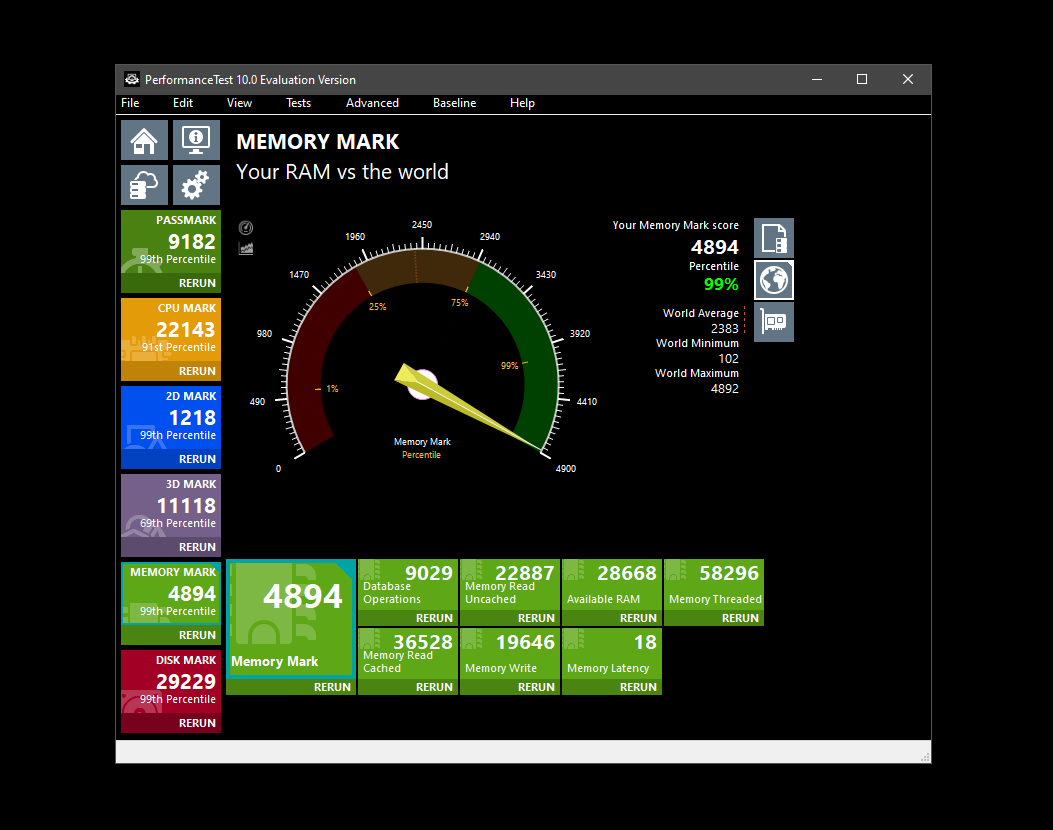
Task: Click the World Maximum 4892 value
Action: click(x=725, y=388)
